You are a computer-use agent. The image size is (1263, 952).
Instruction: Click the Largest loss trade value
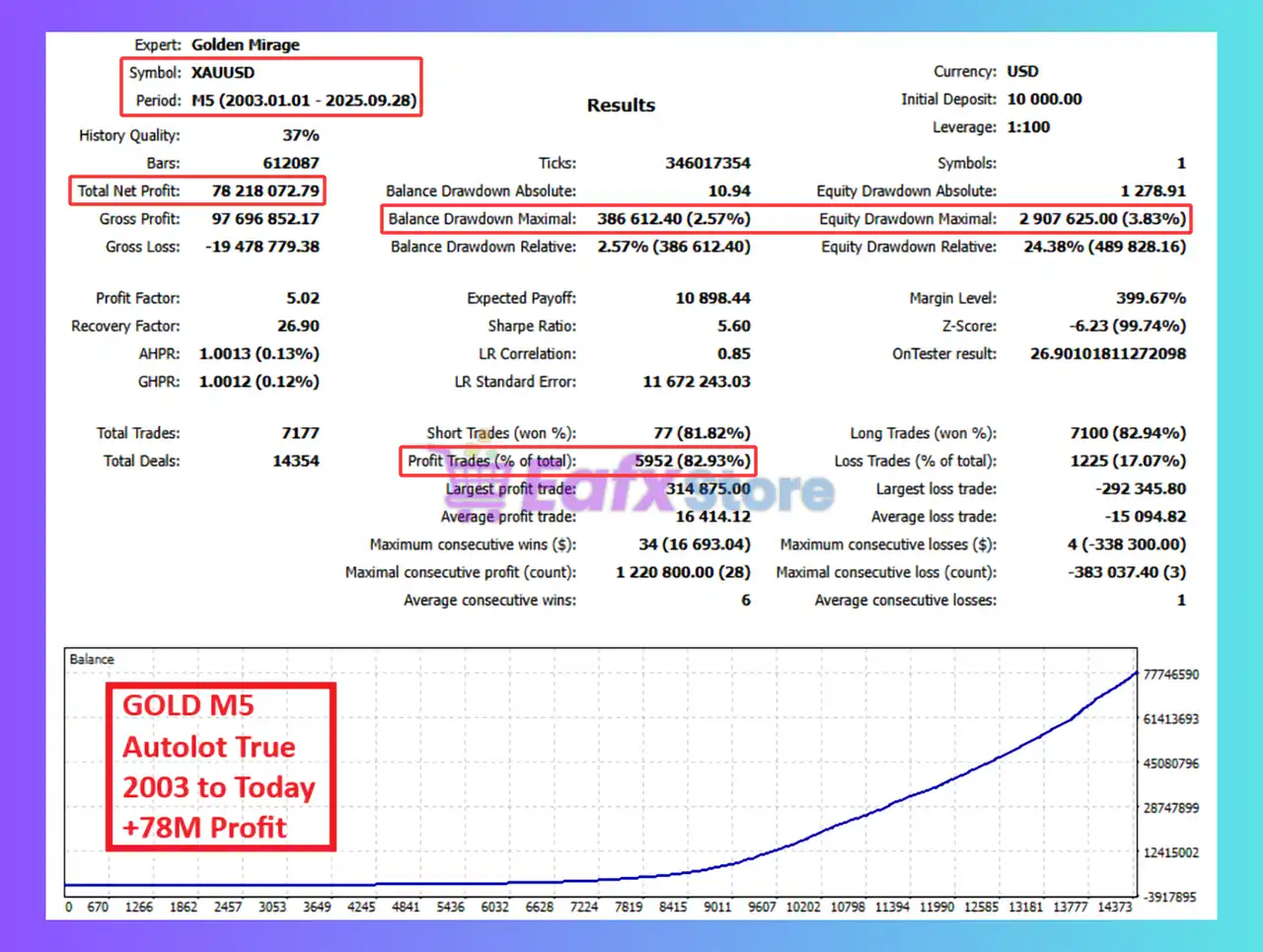coord(1140,488)
